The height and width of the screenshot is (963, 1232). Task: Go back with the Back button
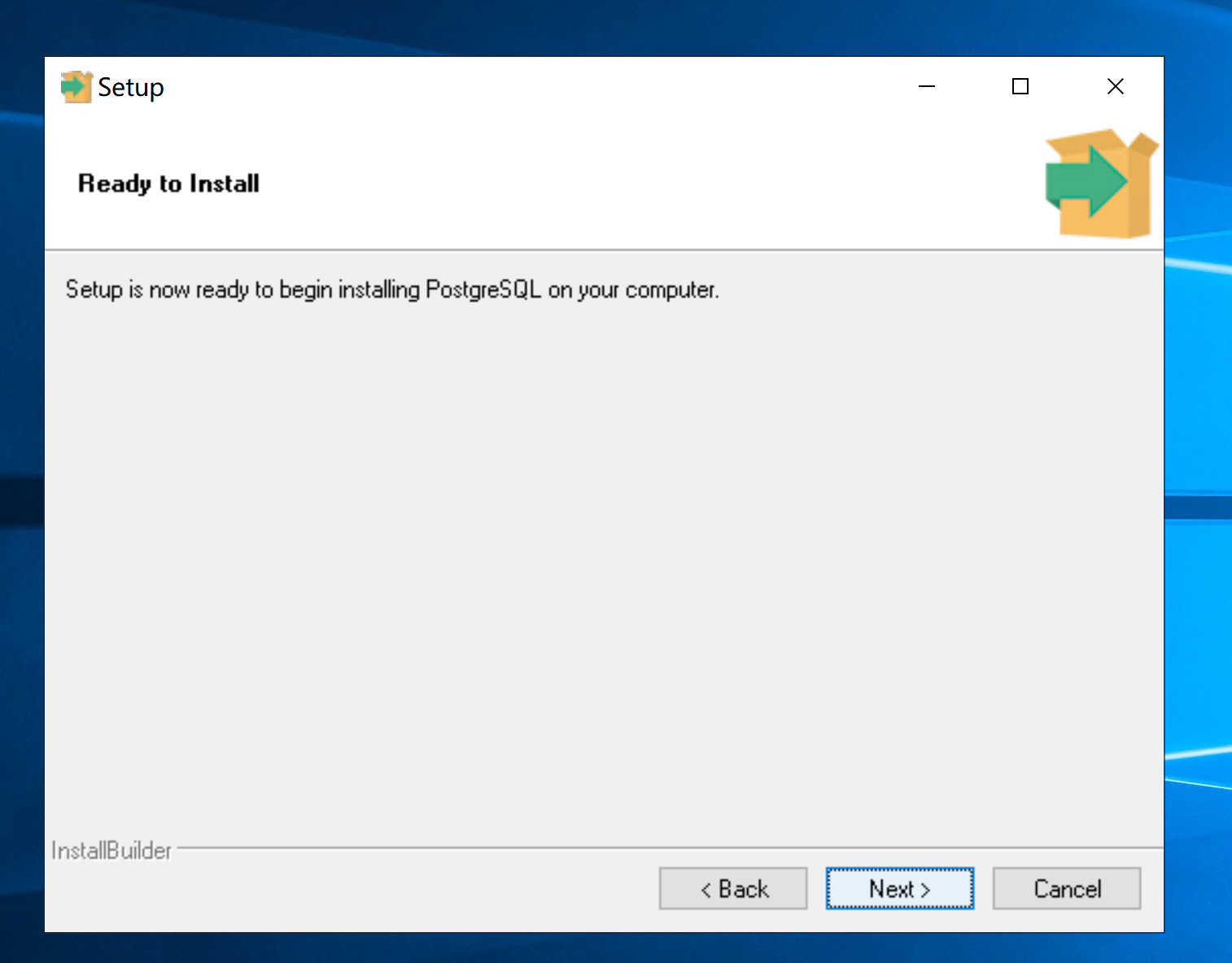coord(732,888)
